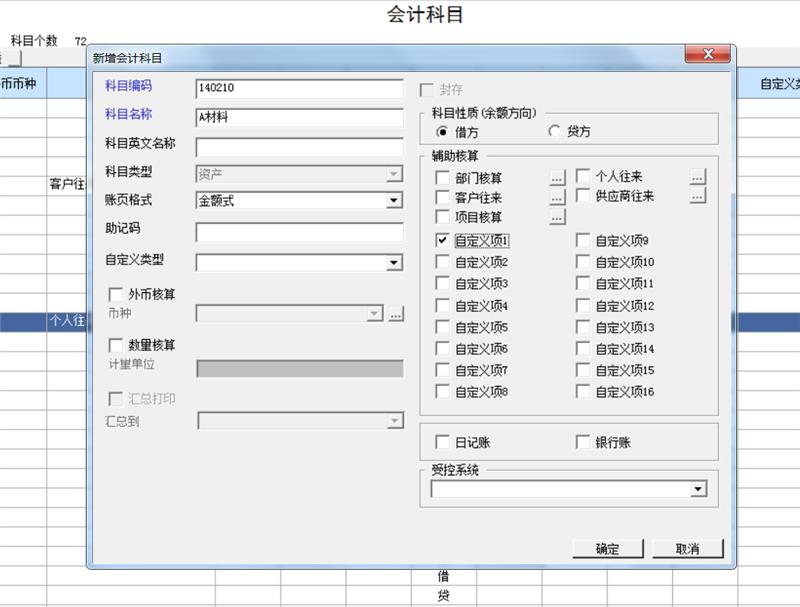Open the 账页格式 dropdown
Image resolution: width=800 pixels, height=607 pixels.
[394, 201]
